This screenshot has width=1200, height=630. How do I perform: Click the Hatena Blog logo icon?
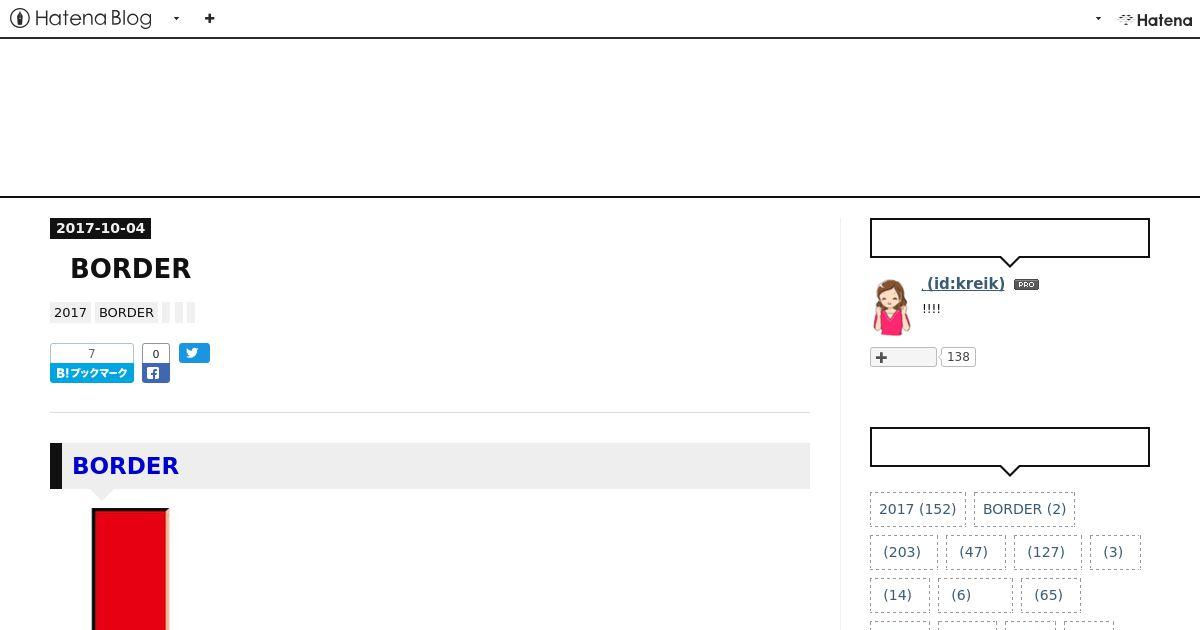pyautogui.click(x=19, y=18)
